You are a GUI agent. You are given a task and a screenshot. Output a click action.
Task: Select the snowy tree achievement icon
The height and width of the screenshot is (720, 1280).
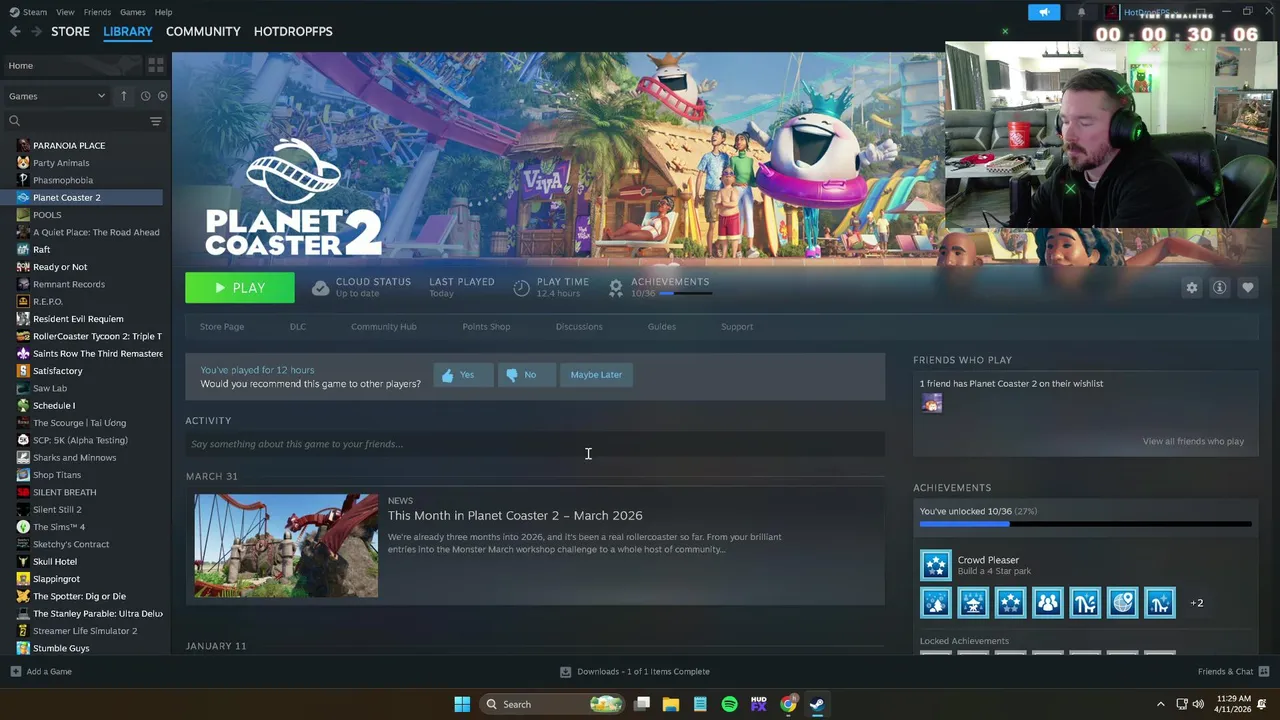click(936, 603)
